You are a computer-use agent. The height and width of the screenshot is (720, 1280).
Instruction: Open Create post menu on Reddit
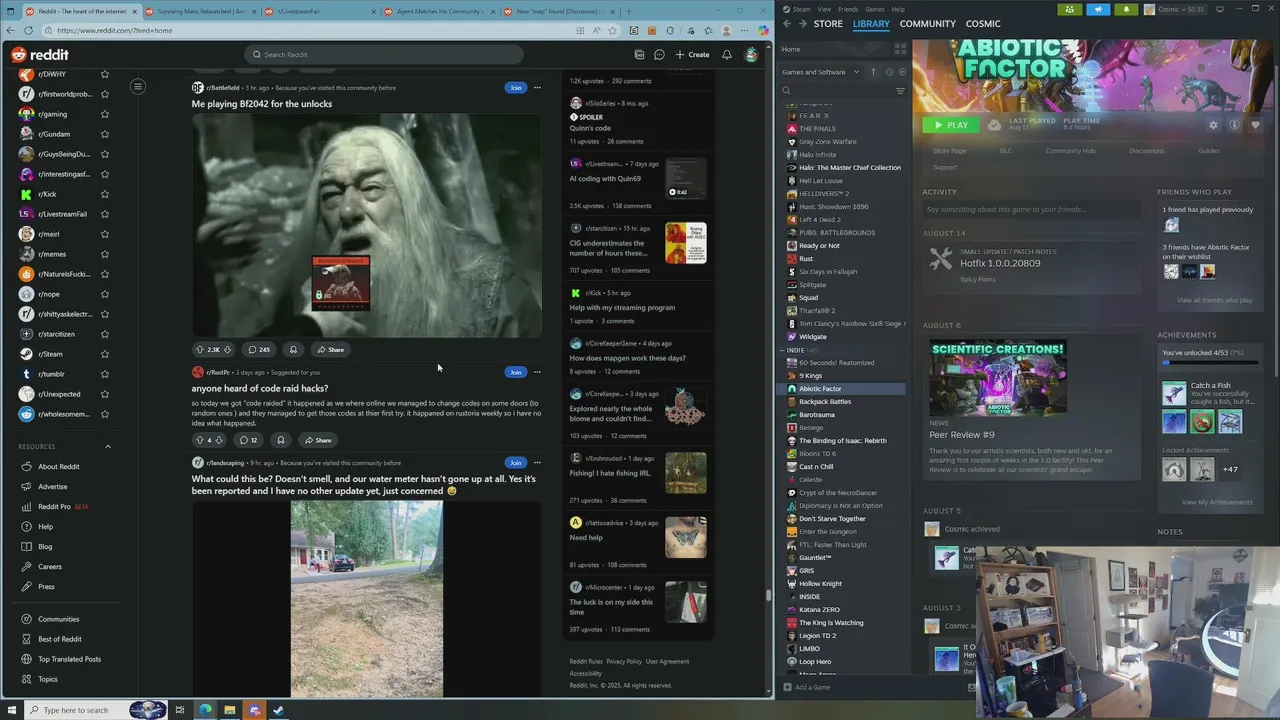[x=692, y=55]
